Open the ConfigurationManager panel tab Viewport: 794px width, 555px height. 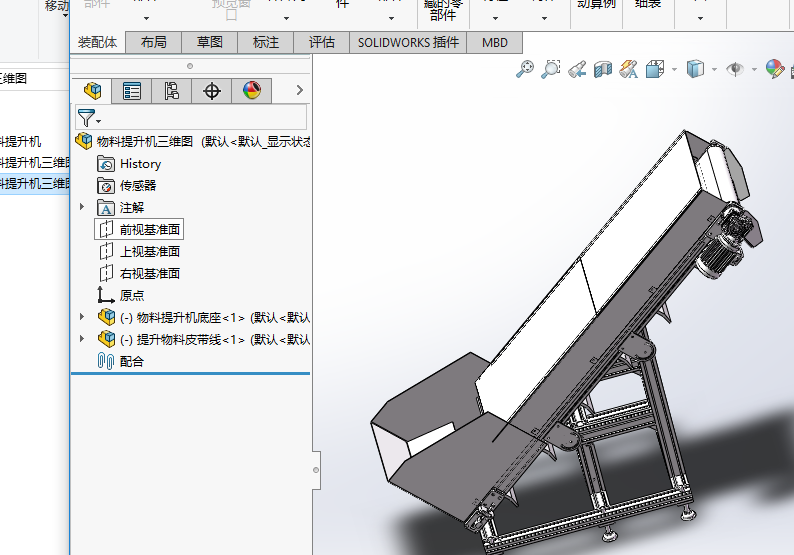tap(171, 91)
